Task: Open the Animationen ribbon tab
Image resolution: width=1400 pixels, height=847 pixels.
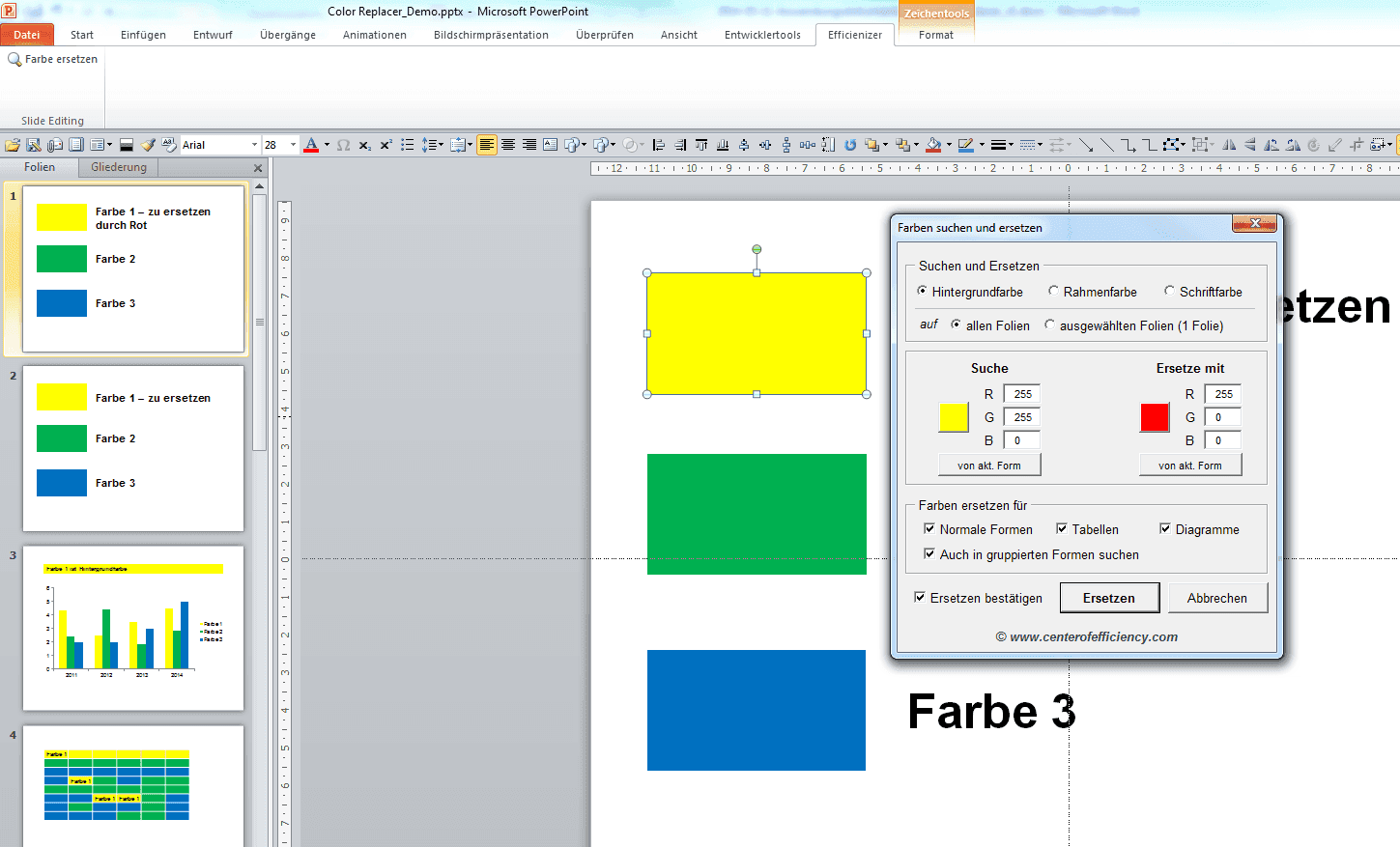Action: (x=374, y=34)
